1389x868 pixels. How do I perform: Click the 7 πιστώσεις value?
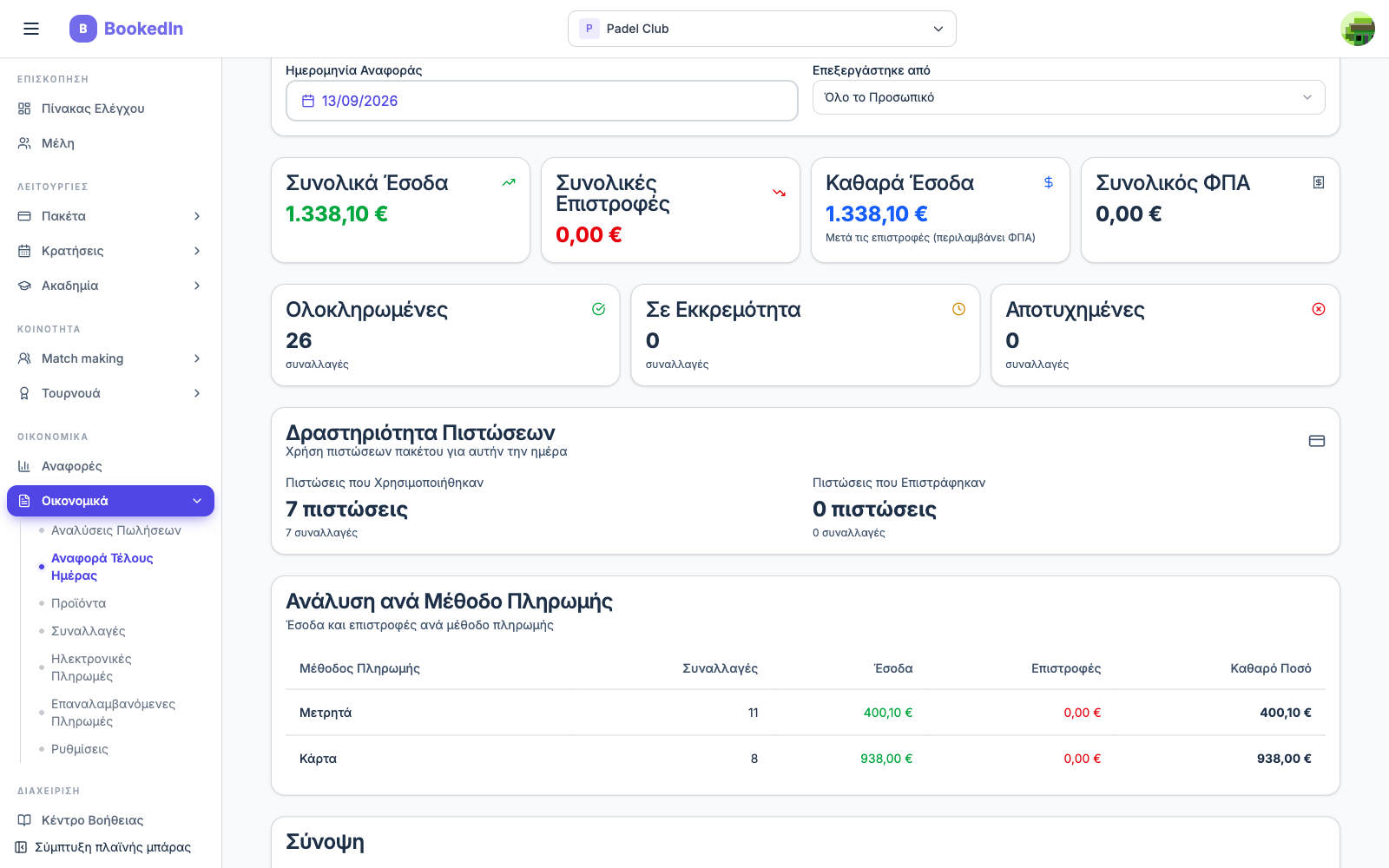point(346,509)
